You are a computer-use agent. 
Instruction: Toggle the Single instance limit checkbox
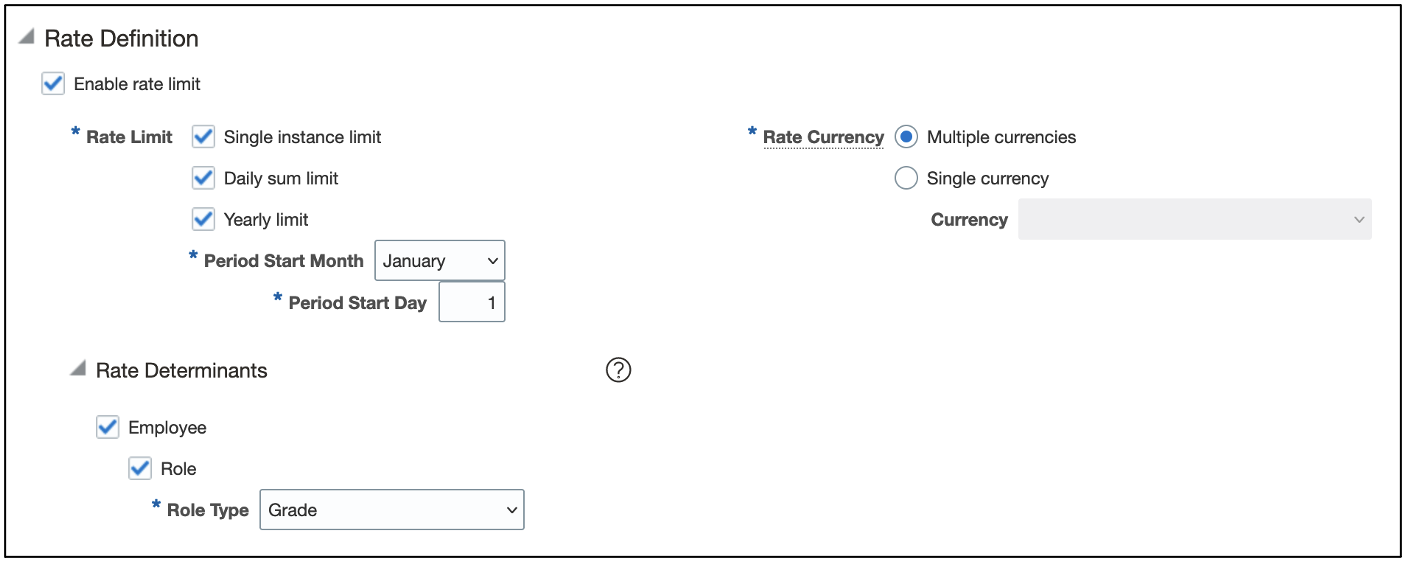[x=203, y=136]
